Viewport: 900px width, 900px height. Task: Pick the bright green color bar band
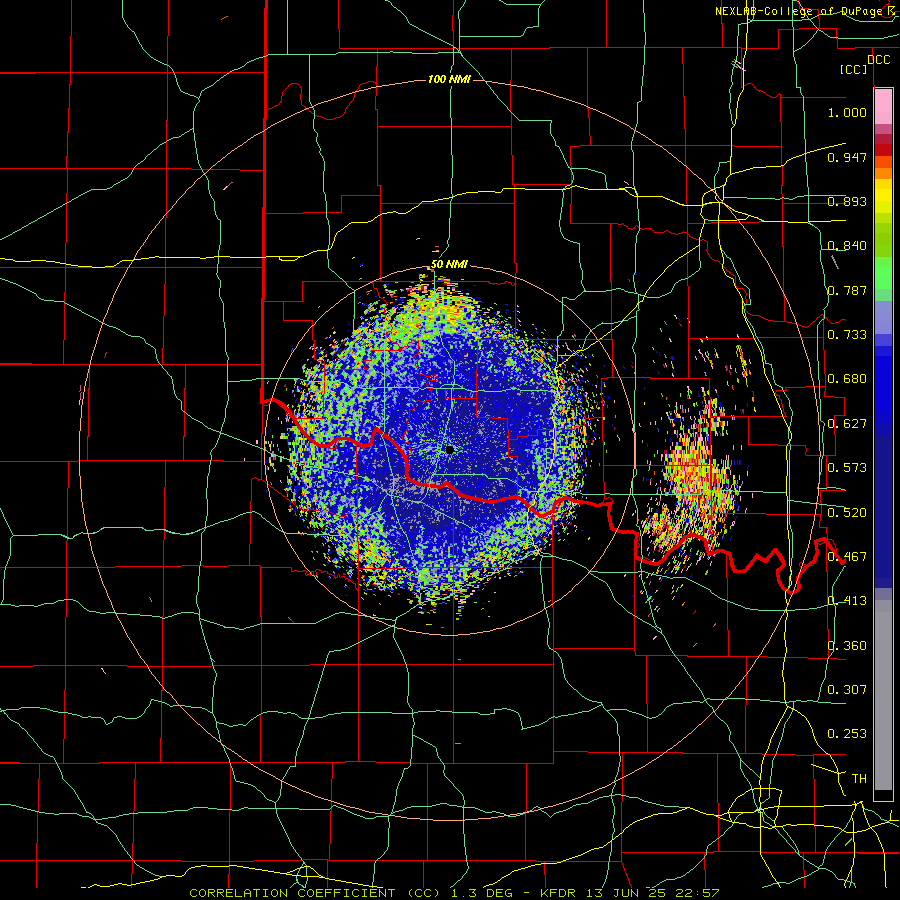point(883,273)
